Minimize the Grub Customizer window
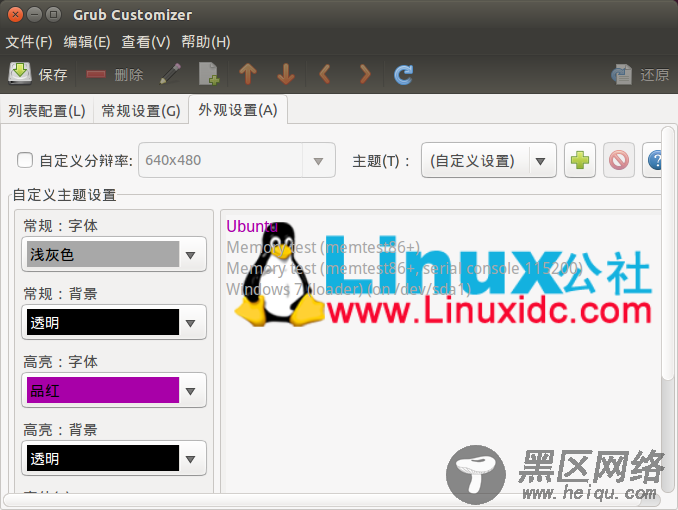Image resolution: width=678 pixels, height=510 pixels. point(35,15)
